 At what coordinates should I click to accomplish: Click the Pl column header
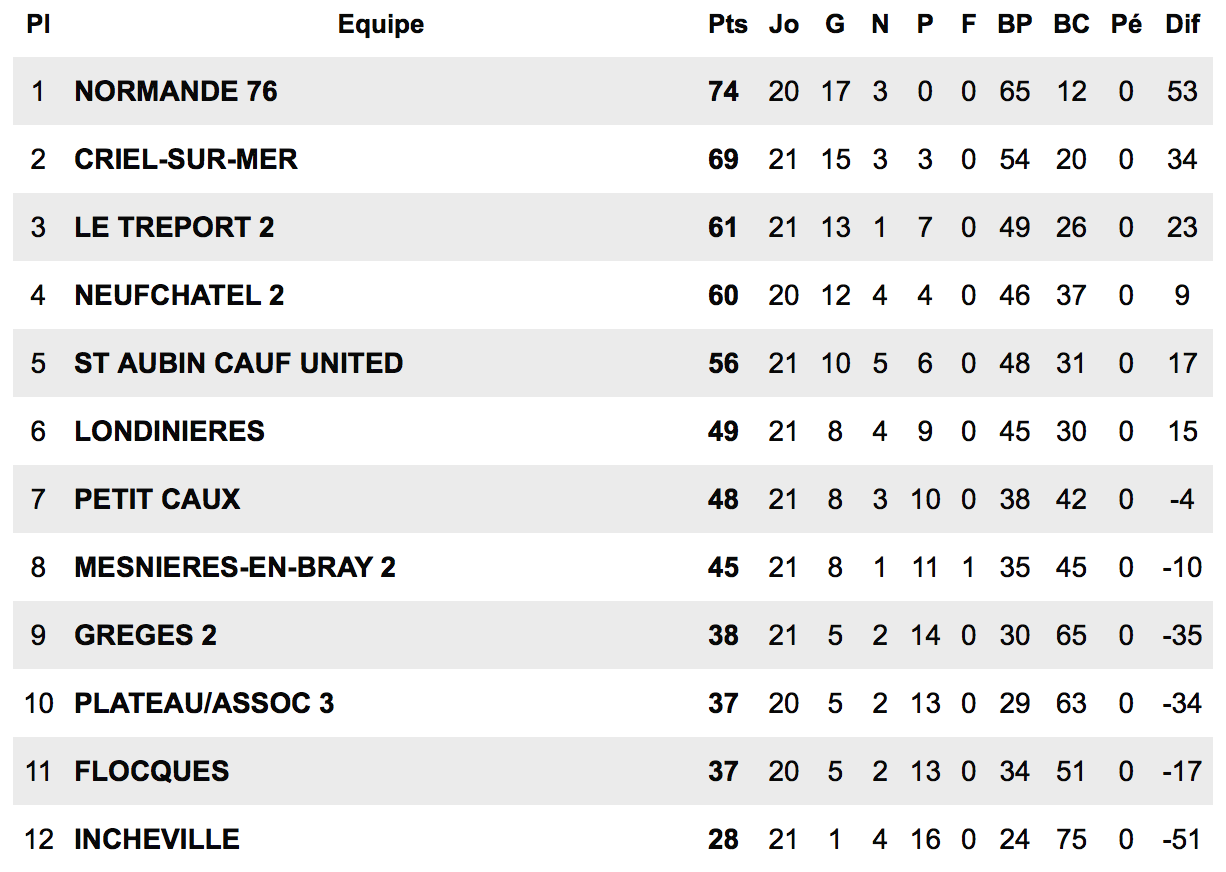click(38, 25)
